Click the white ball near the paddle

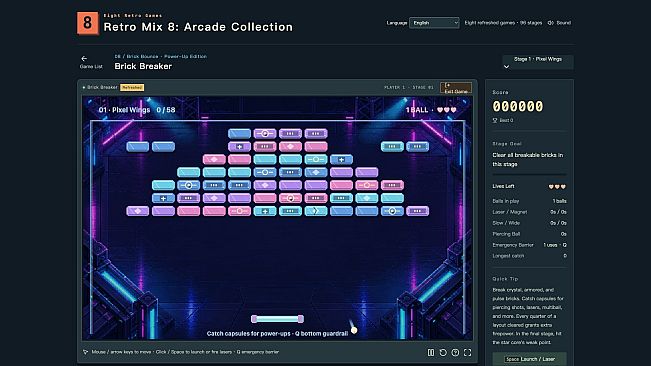[x=354, y=330]
